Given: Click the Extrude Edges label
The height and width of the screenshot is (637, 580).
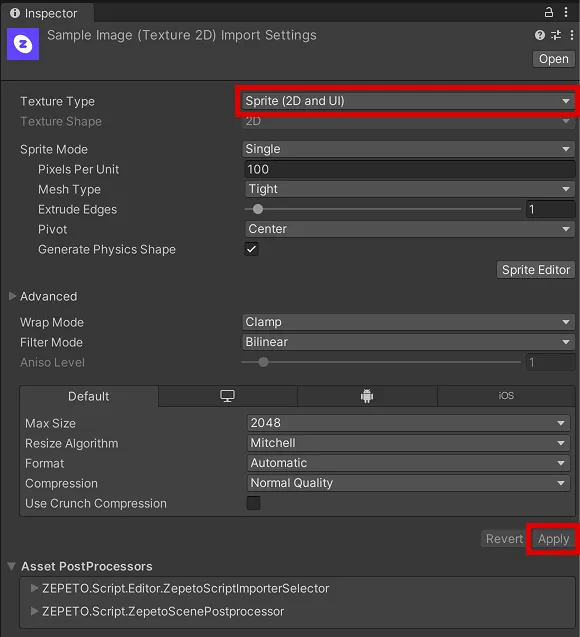Looking at the screenshot, I should coord(77,210).
